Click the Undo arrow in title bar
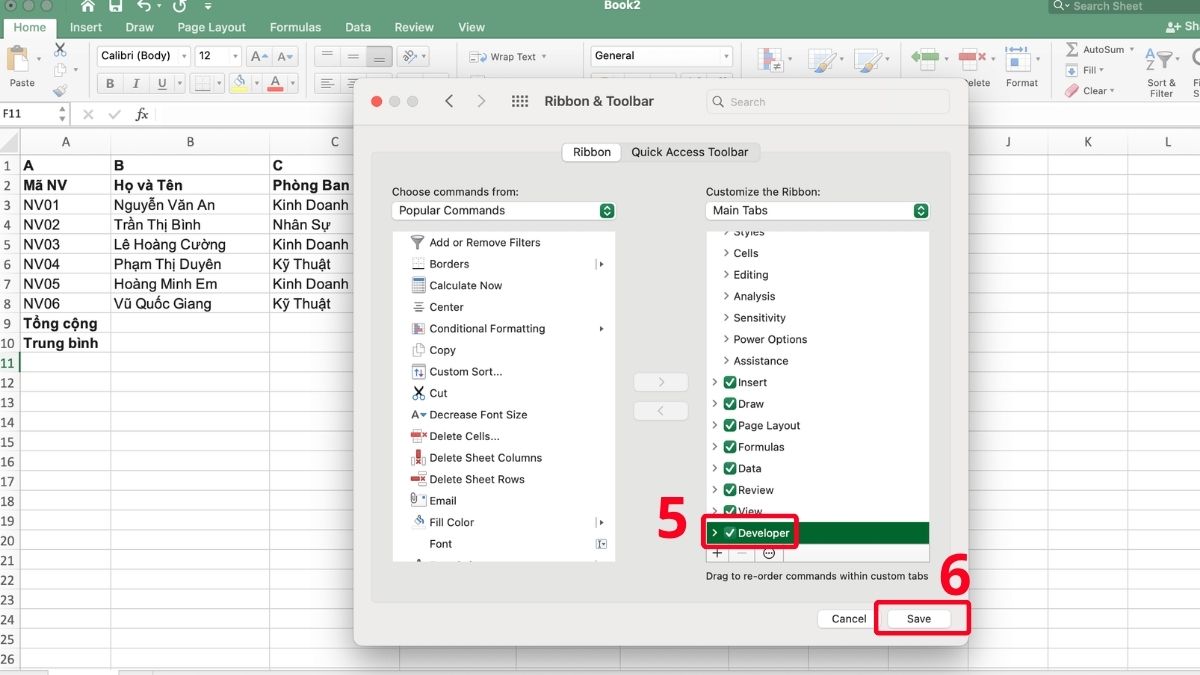Image resolution: width=1200 pixels, height=675 pixels. 144,6
